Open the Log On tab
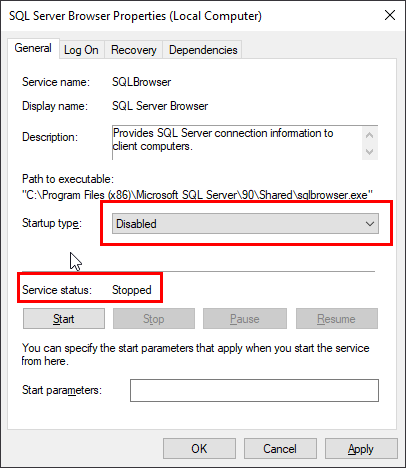This screenshot has width=406, height=468. point(81,50)
